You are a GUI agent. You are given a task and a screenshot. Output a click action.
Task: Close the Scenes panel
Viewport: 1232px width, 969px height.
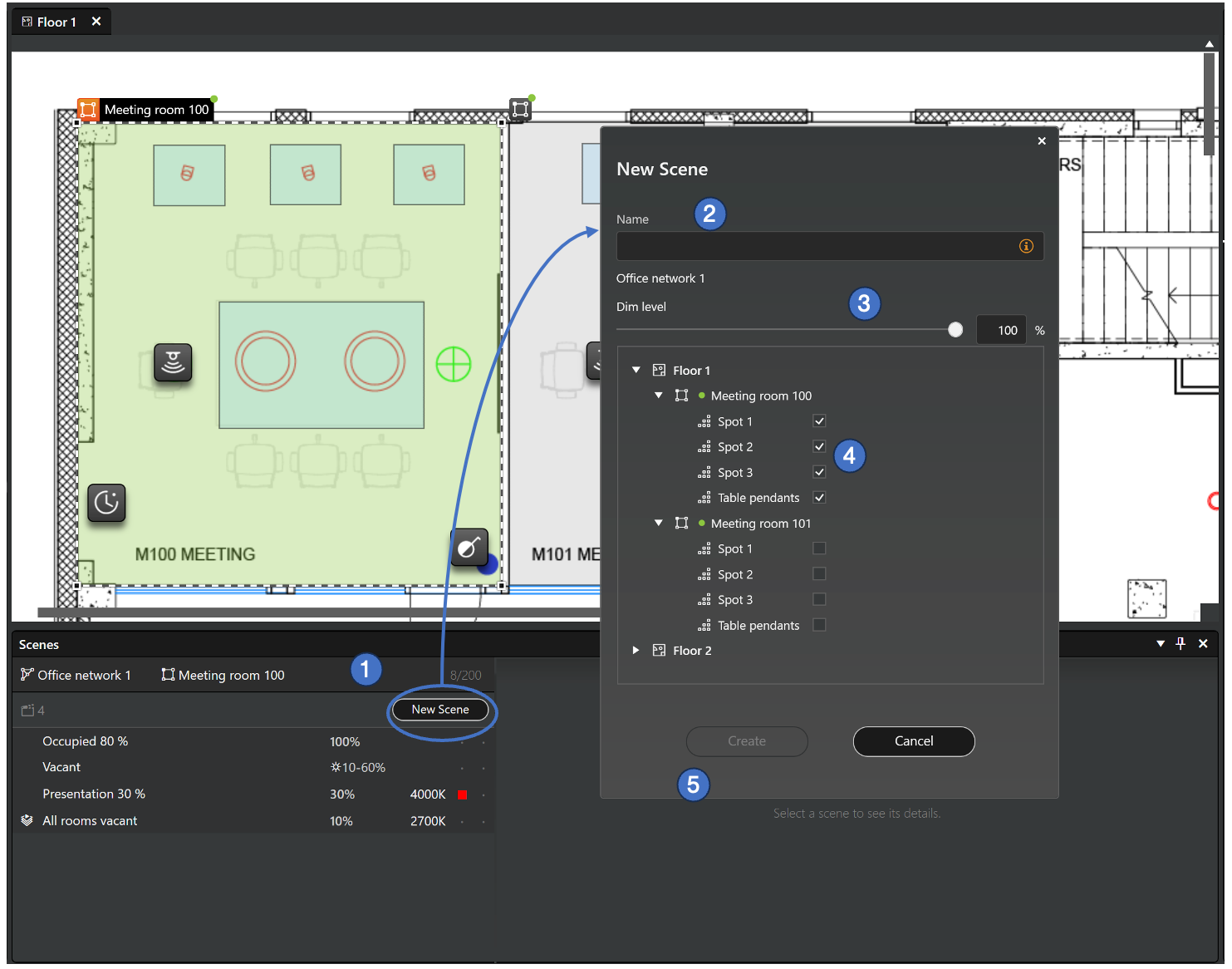pos(1203,643)
